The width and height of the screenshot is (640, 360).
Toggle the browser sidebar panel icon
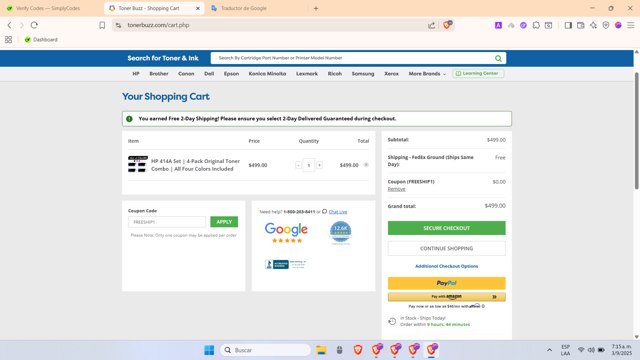568,25
